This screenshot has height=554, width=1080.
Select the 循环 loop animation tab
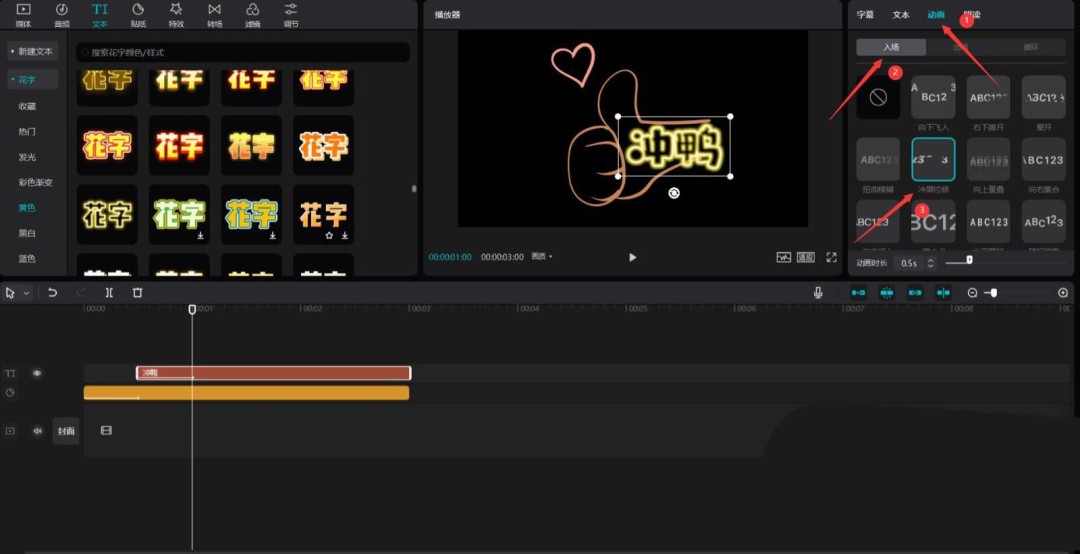[x=1031, y=48]
